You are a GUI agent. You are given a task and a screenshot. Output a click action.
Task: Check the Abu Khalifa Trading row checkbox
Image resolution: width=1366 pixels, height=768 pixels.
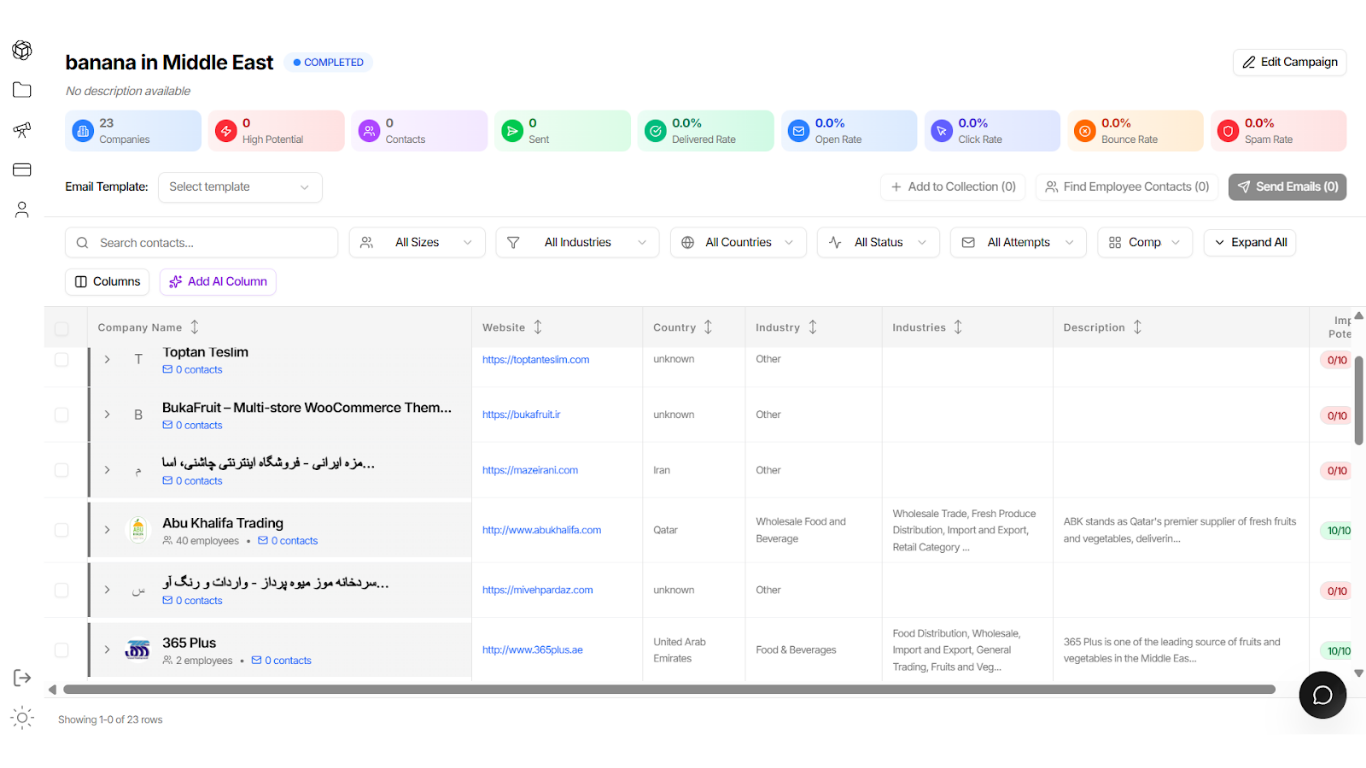[x=62, y=530]
